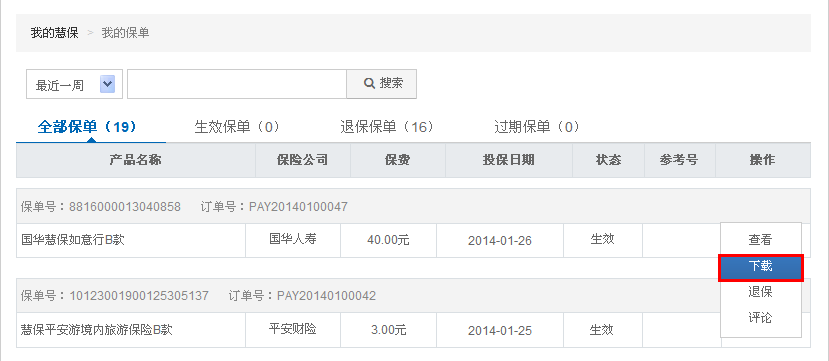Open the 最近一周 dropdown arrow
Screen dimensions: 829x361
[x=107, y=84]
